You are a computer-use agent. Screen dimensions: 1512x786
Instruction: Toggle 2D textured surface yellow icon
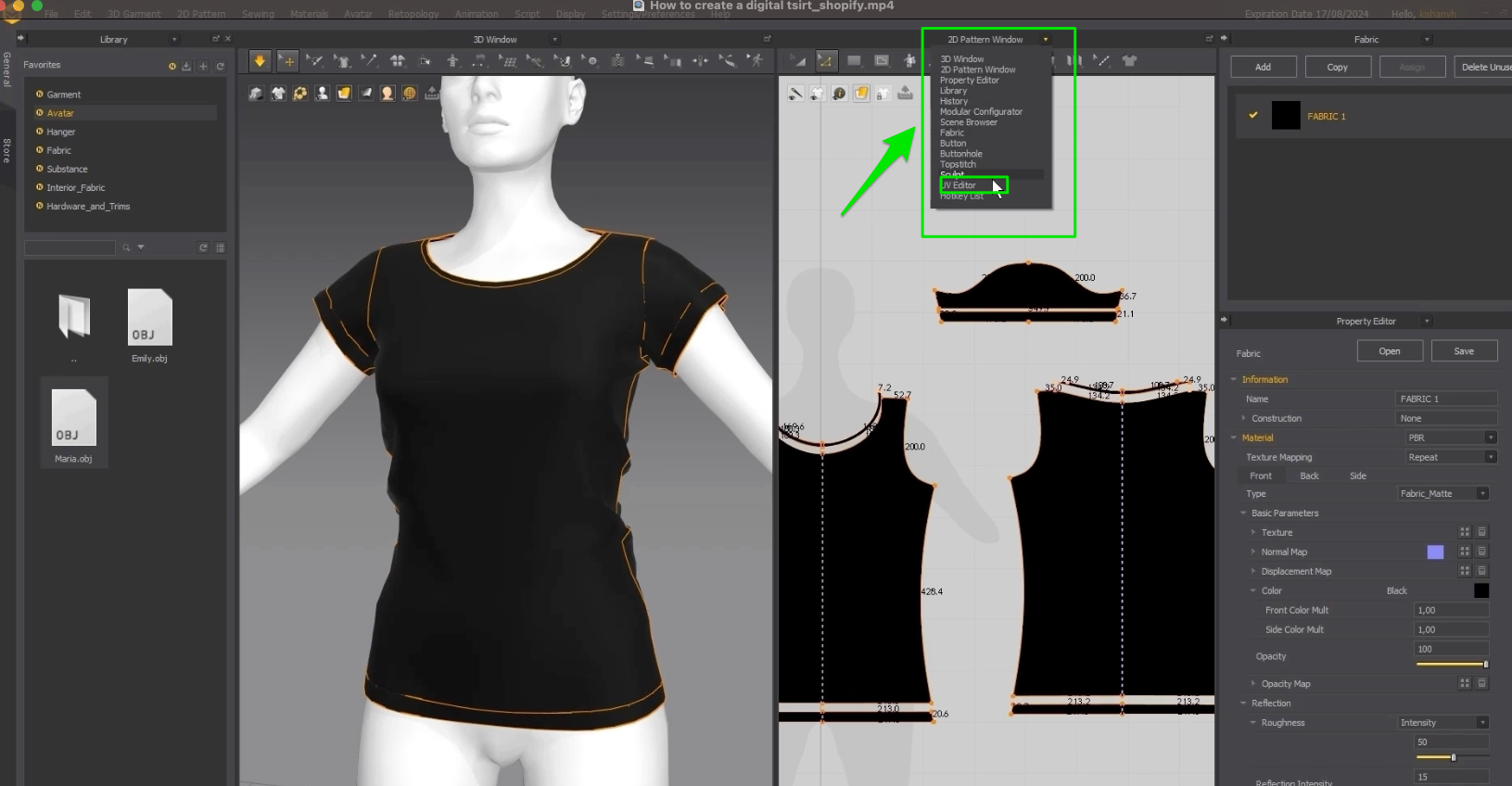coord(861,94)
